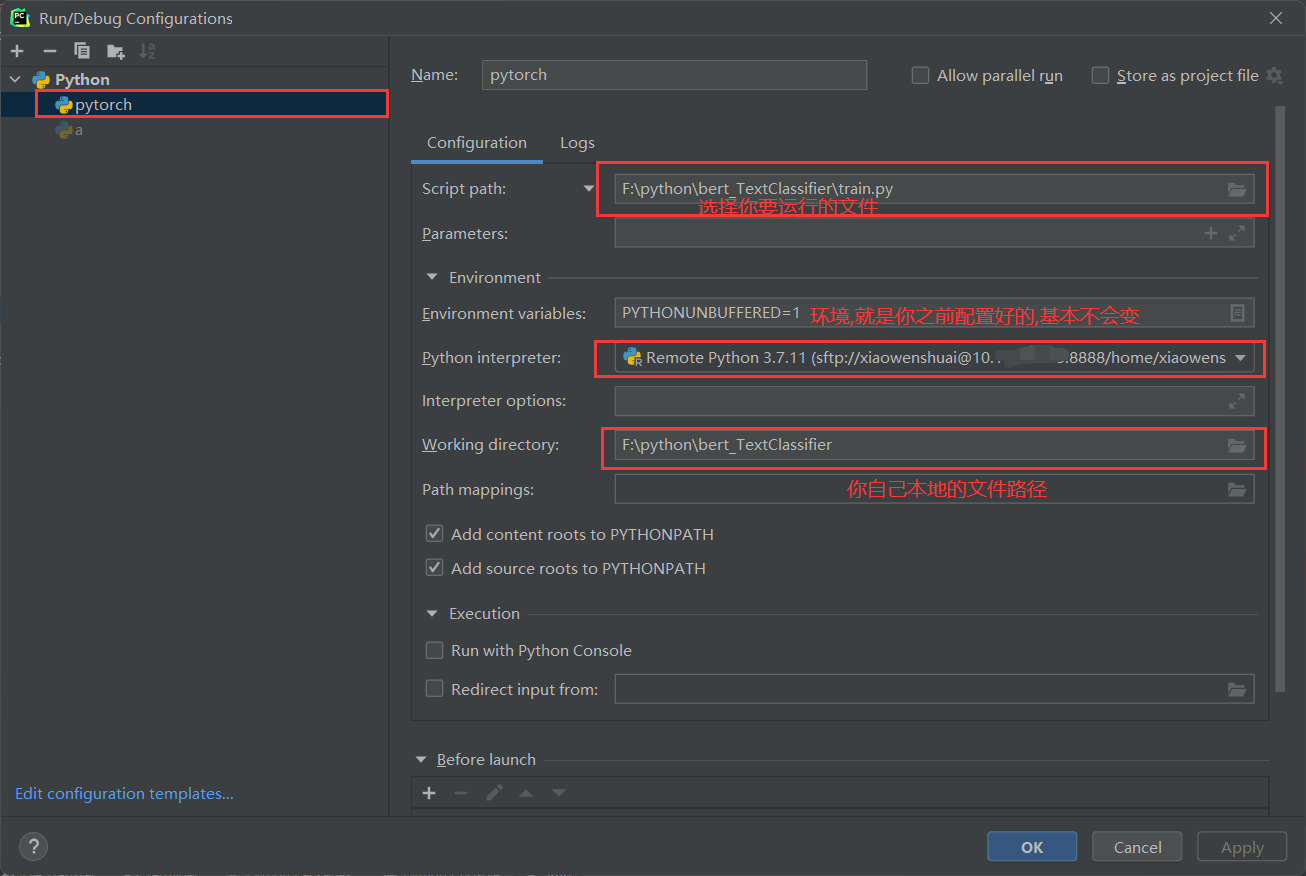This screenshot has width=1306, height=876.
Task: Uncheck Add content roots to PYTHONPATH
Action: coord(434,534)
